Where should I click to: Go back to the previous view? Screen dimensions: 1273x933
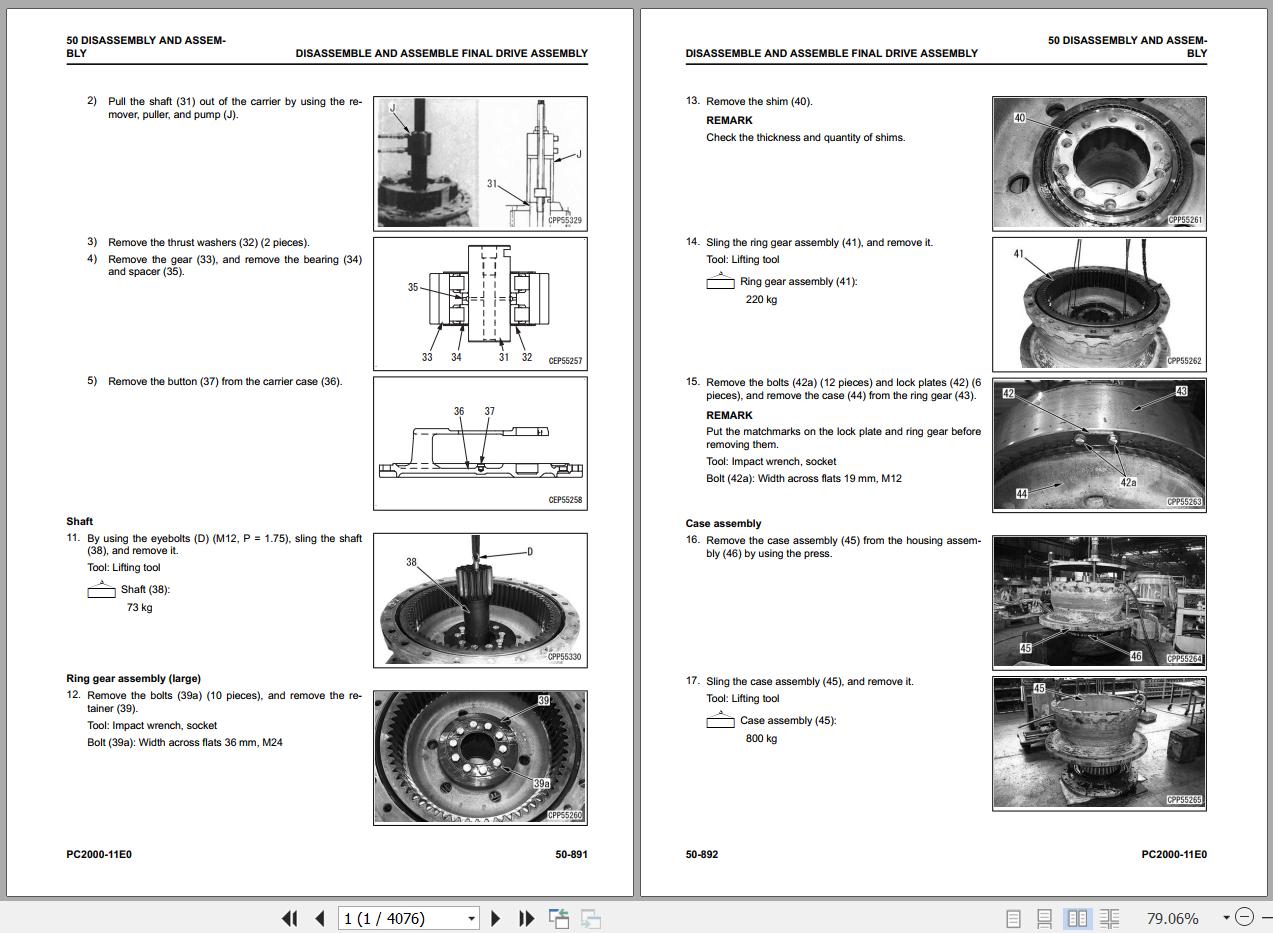coord(559,918)
